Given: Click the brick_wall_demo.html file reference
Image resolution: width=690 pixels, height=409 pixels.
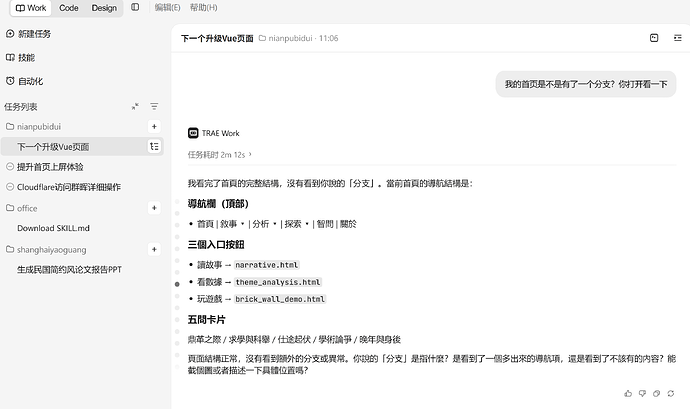Looking at the screenshot, I should [x=280, y=299].
